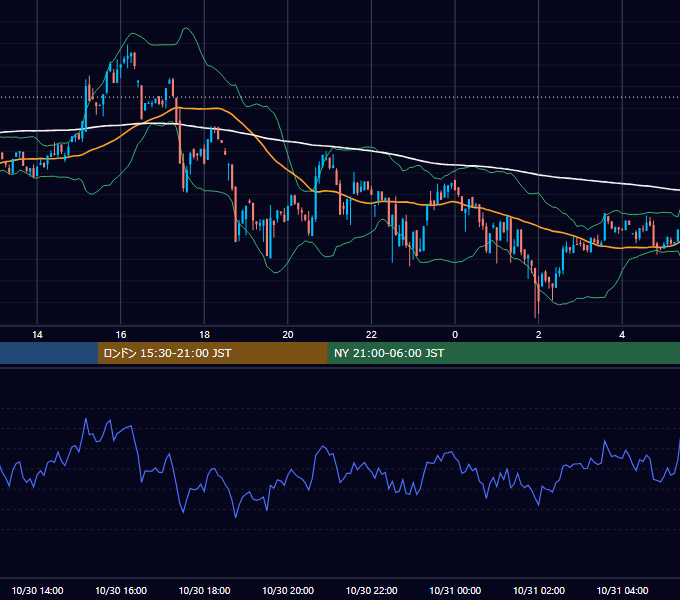Click the "18" hour label on upper axis
Screen dimensions: 680x600
204,335
